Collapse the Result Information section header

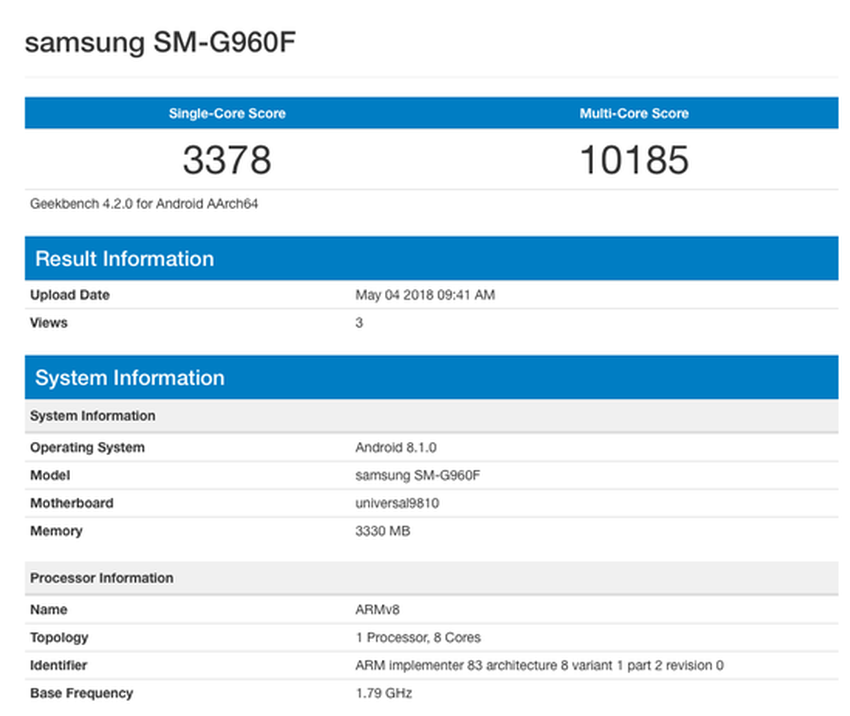(124, 258)
